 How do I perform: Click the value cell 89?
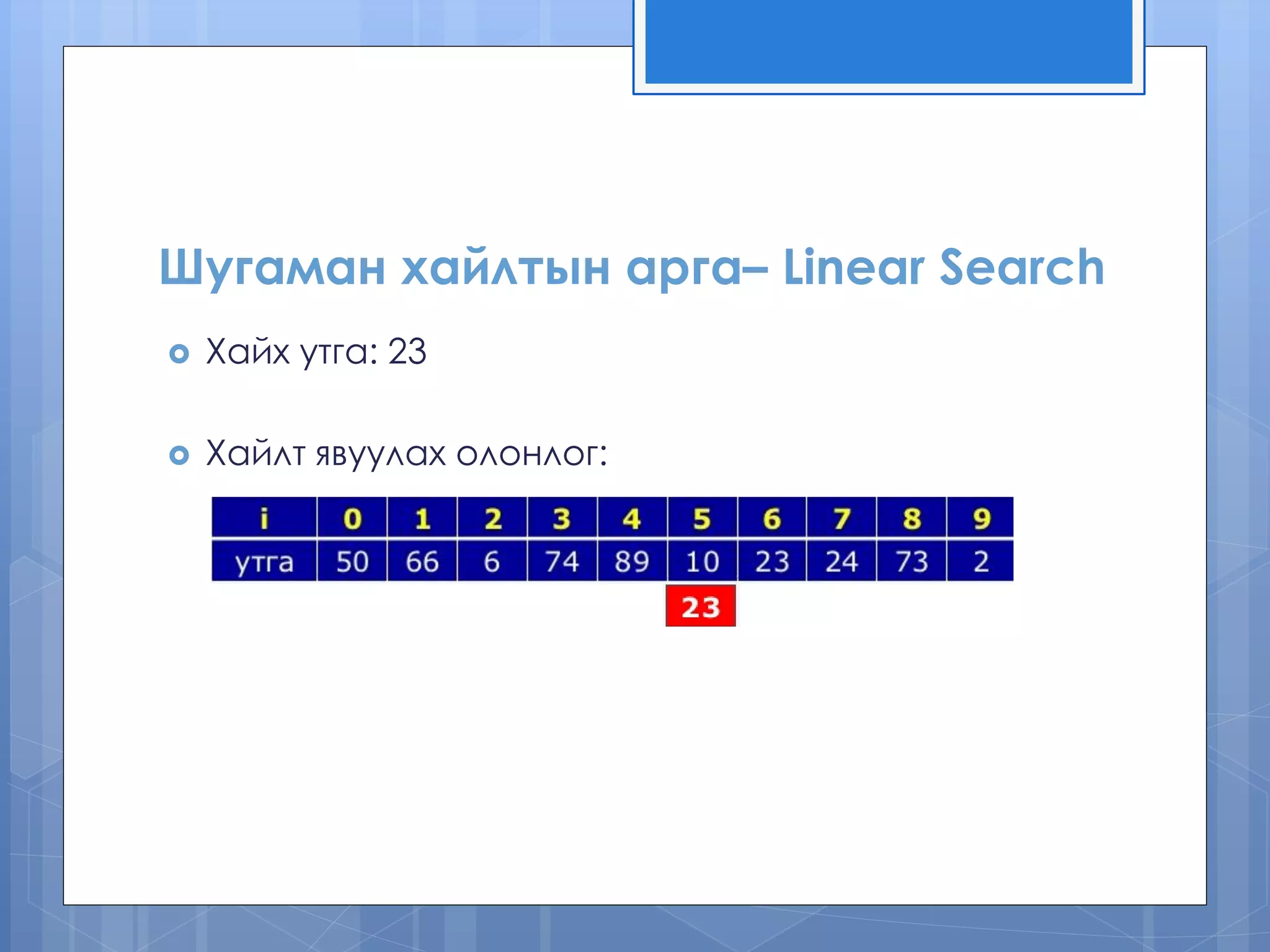tap(632, 561)
